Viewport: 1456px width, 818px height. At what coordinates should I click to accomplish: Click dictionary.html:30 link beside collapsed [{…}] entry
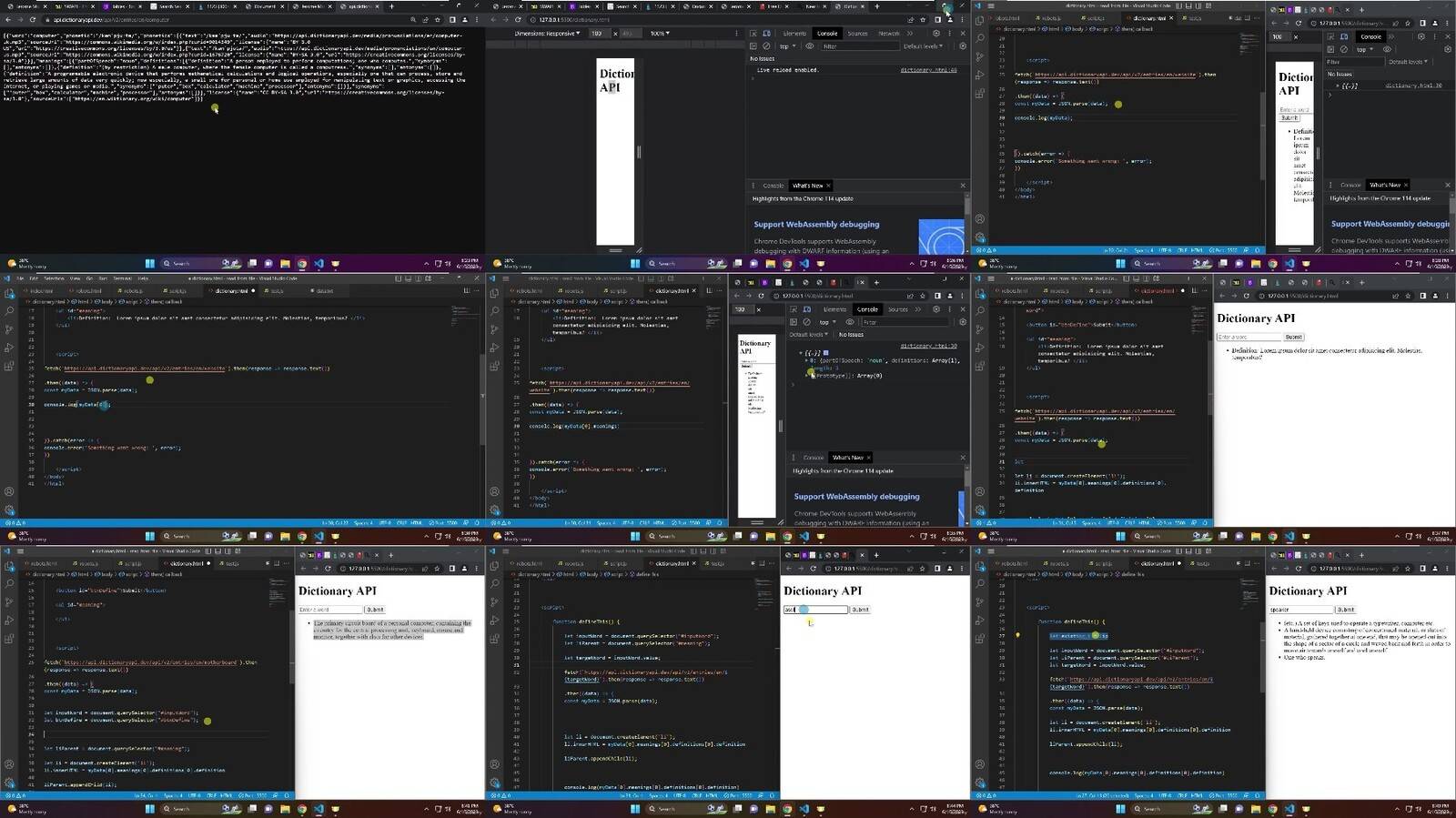[1413, 86]
